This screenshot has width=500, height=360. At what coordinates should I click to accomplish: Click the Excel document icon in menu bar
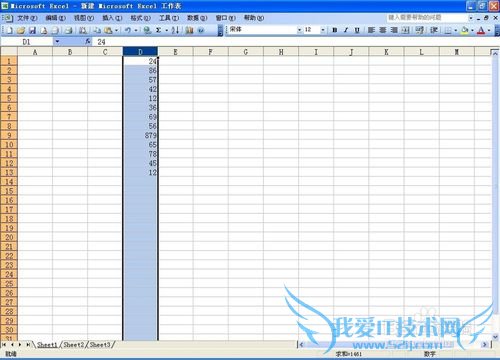(x=8, y=18)
